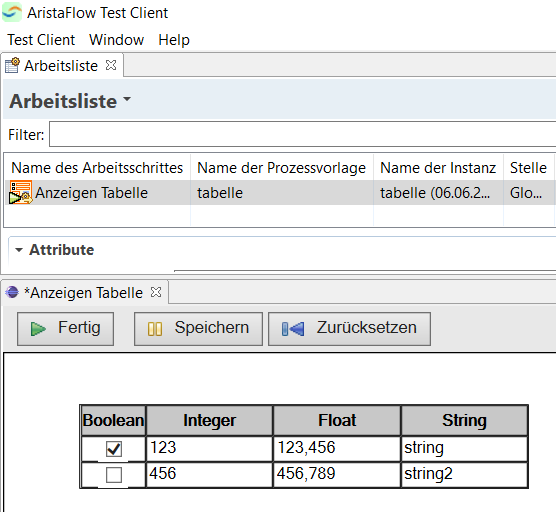Open the Arbeitsliste heading dropdown arrow

click(127, 99)
